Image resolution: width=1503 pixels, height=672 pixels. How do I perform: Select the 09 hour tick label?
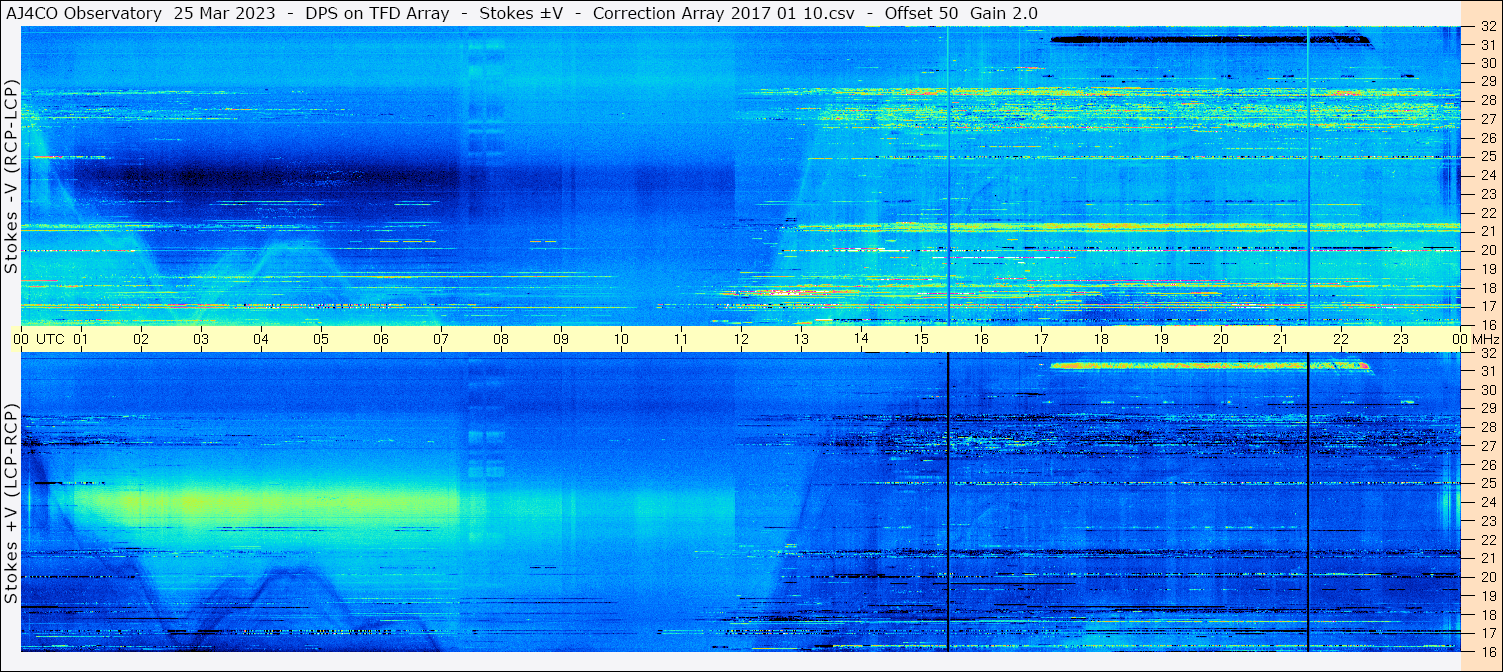pyautogui.click(x=561, y=339)
